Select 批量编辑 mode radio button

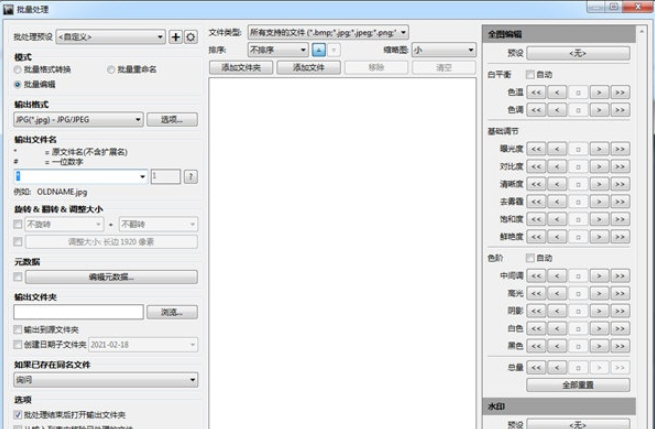pyautogui.click(x=17, y=85)
